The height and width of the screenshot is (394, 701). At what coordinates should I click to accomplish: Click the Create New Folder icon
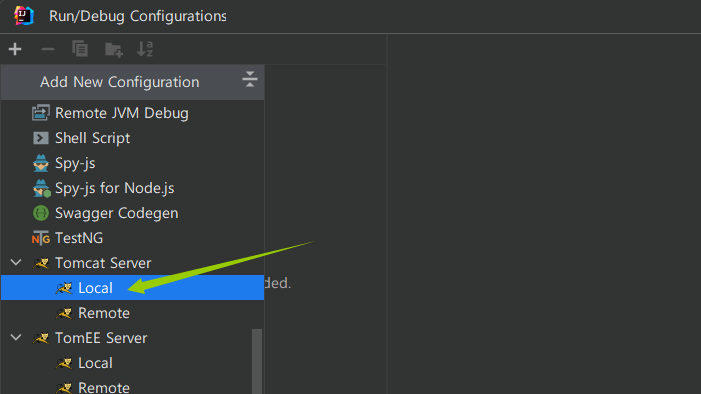(114, 49)
